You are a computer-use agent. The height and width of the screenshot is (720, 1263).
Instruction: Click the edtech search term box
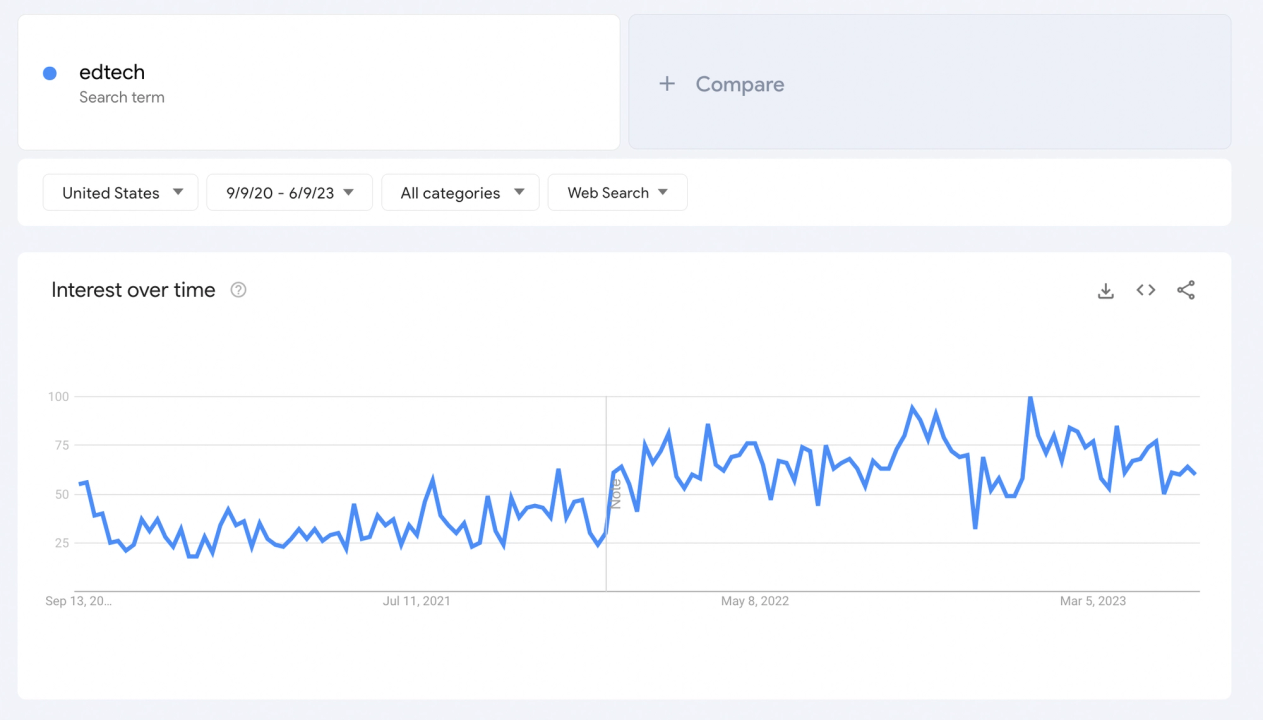tap(319, 83)
